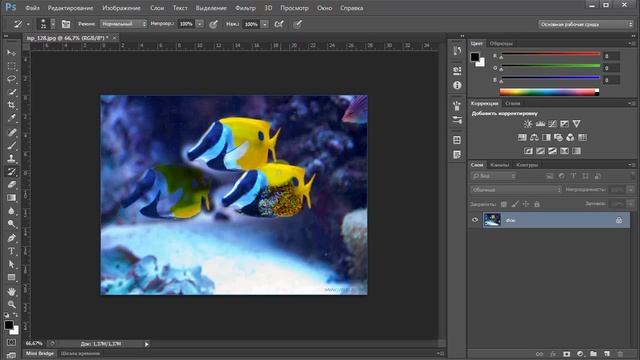This screenshot has height=360, width=640.
Task: Open the Color panel flyout menu
Action: click(632, 43)
